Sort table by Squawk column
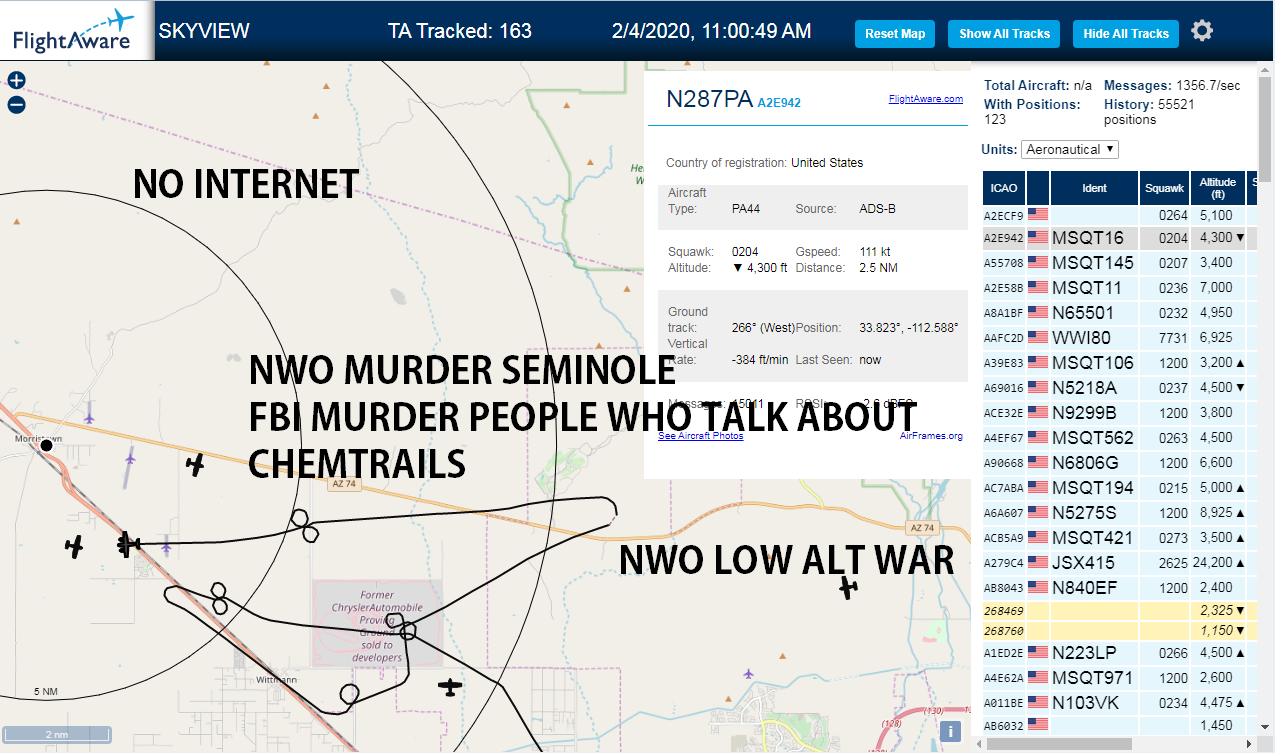Screen dimensions: 1275x753 point(1164,188)
